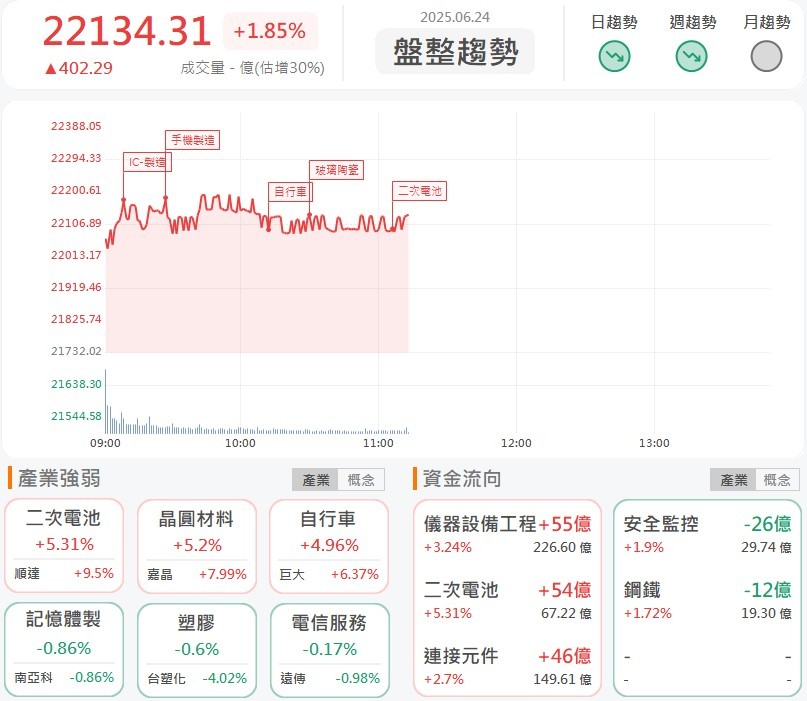
Task: Click the weekly trend (週趨勢) down-arrow icon
Action: tap(691, 56)
